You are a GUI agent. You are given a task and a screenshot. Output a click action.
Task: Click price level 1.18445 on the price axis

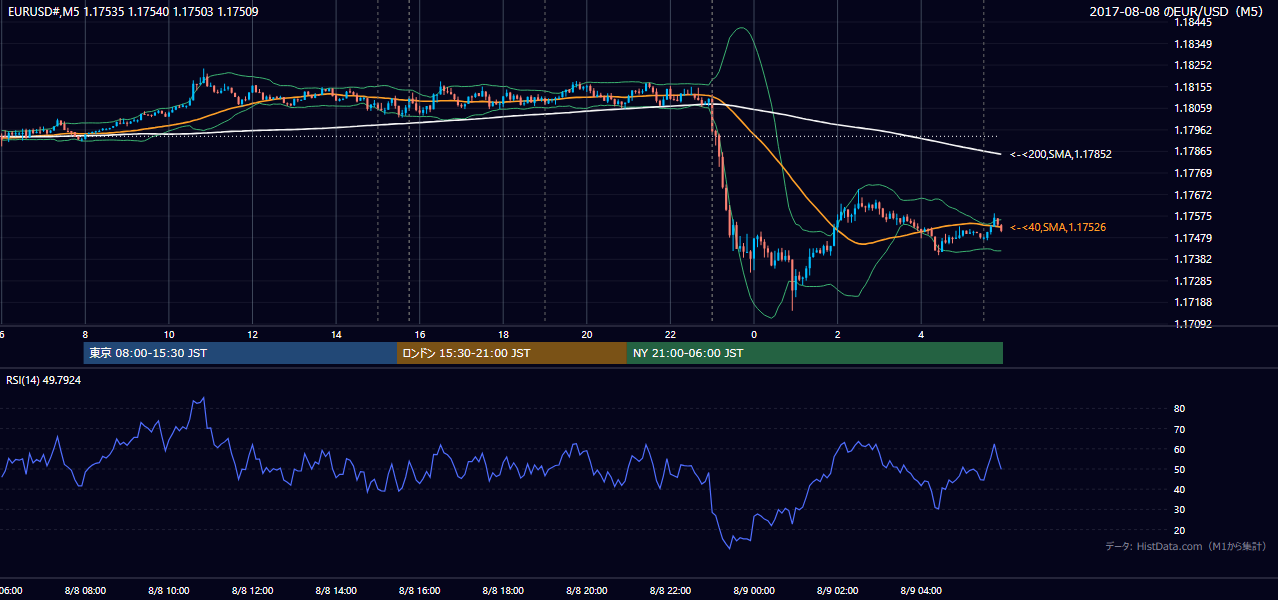1193,23
